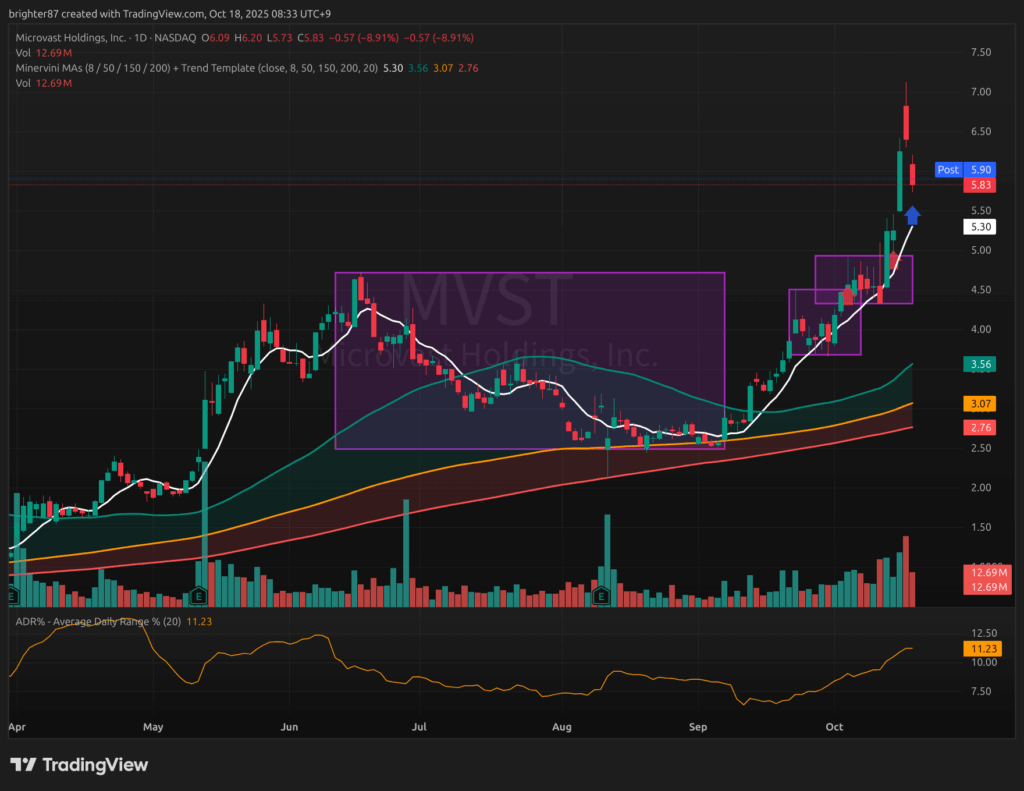Open the earnings 'E' marker in August

click(x=602, y=596)
